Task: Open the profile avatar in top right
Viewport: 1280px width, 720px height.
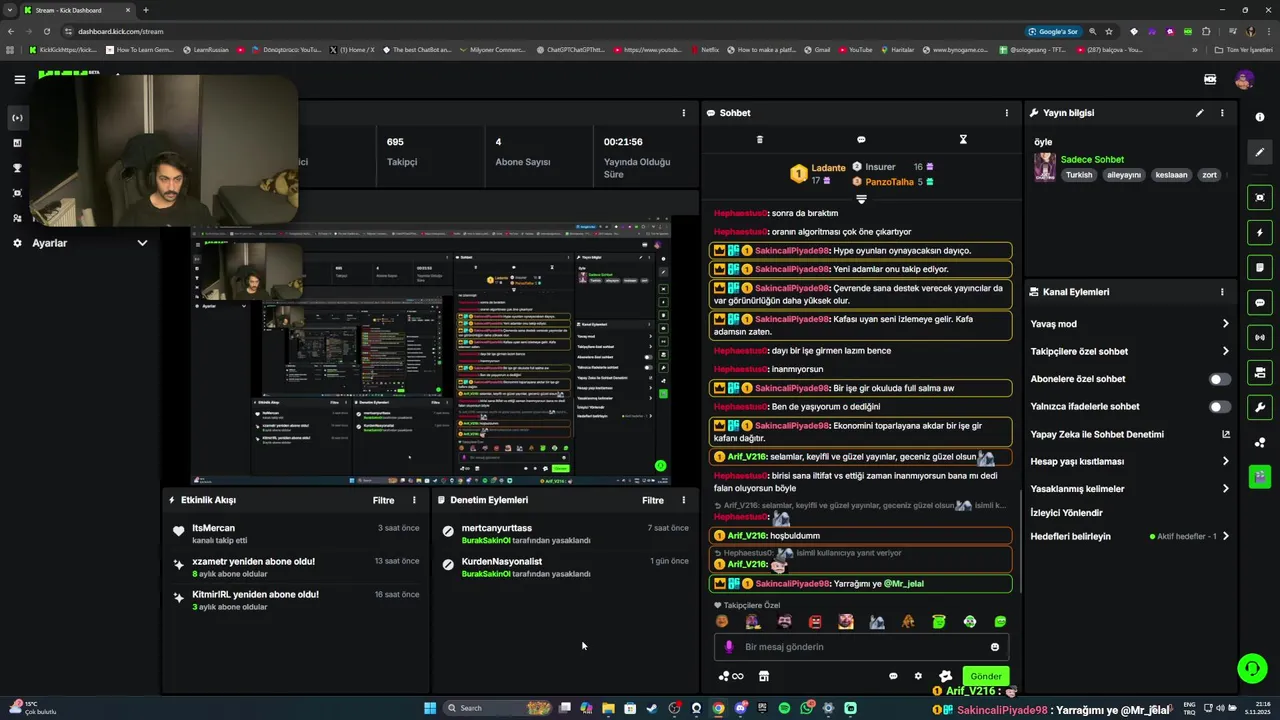Action: click(1244, 79)
